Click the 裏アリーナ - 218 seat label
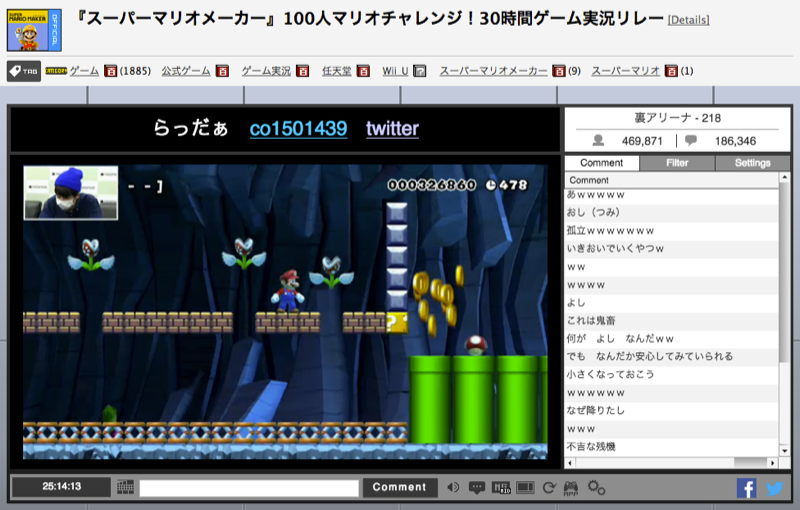Viewport: 800px width, 510px height. point(677,118)
